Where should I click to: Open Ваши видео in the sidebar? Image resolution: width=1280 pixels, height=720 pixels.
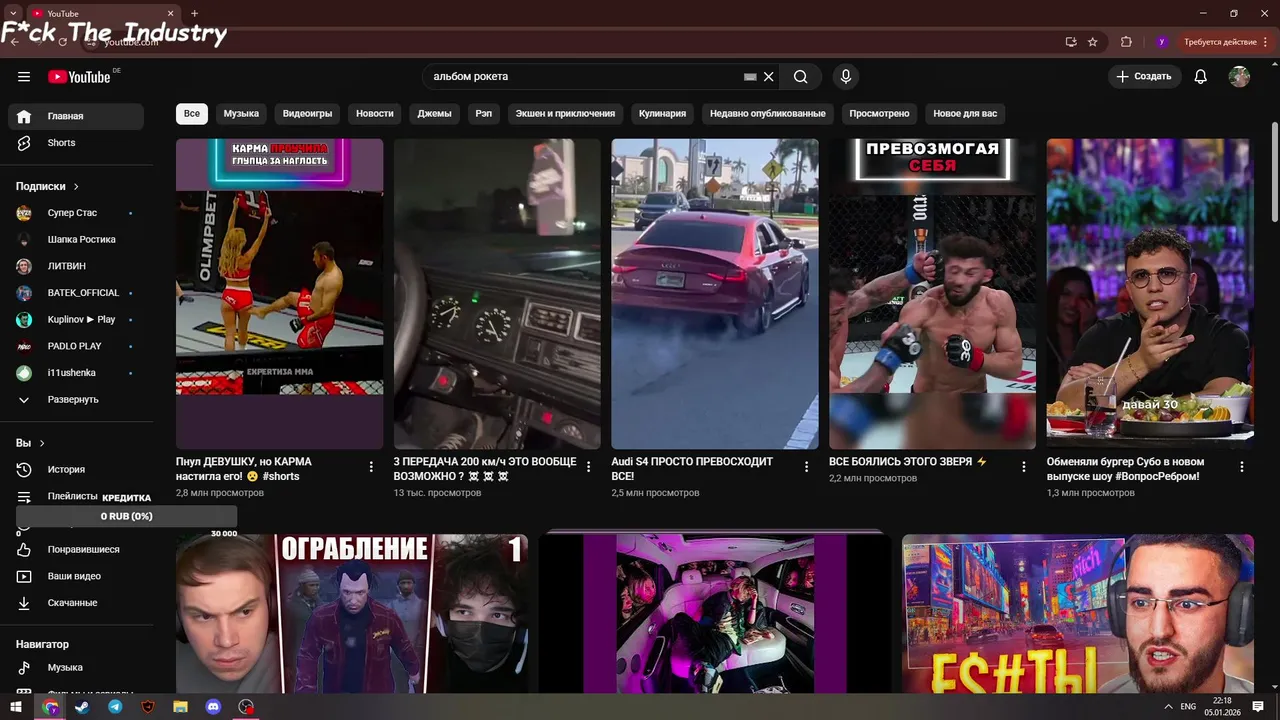point(76,577)
